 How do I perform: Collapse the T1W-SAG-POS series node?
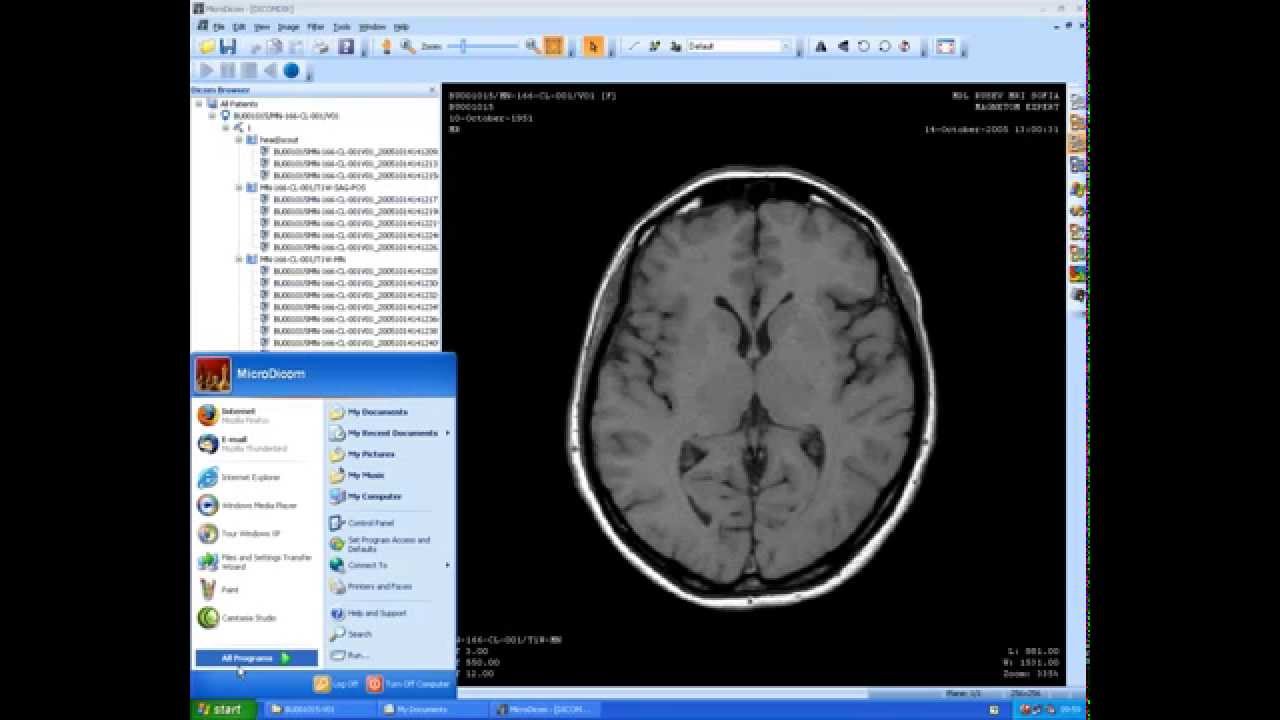(x=239, y=187)
